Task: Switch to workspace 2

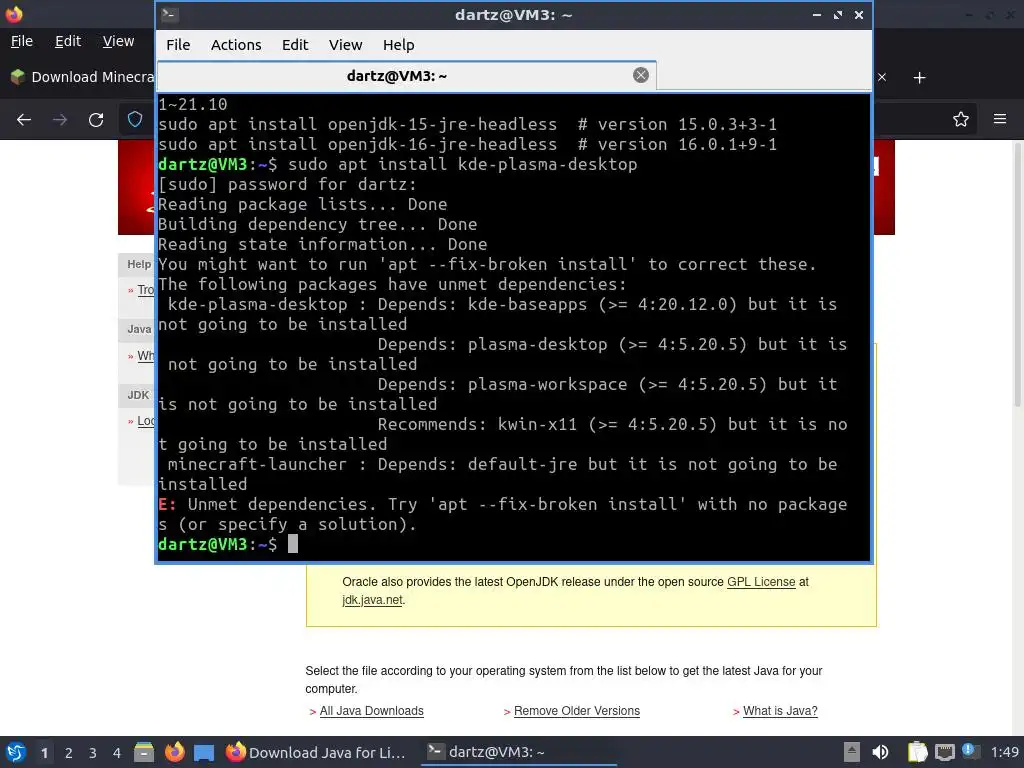Action: [69, 753]
